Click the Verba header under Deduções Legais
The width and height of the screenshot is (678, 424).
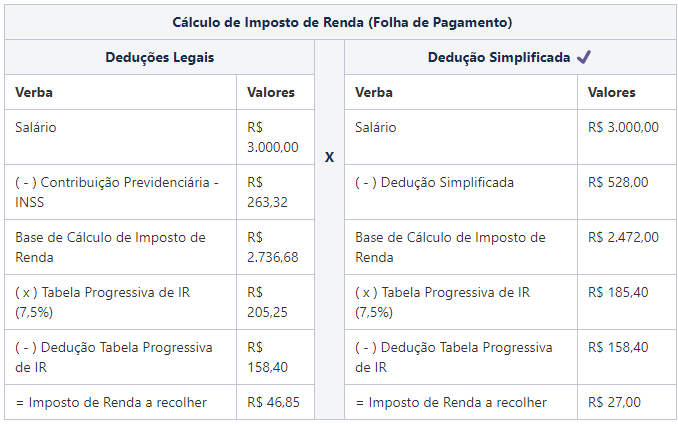(x=34, y=93)
